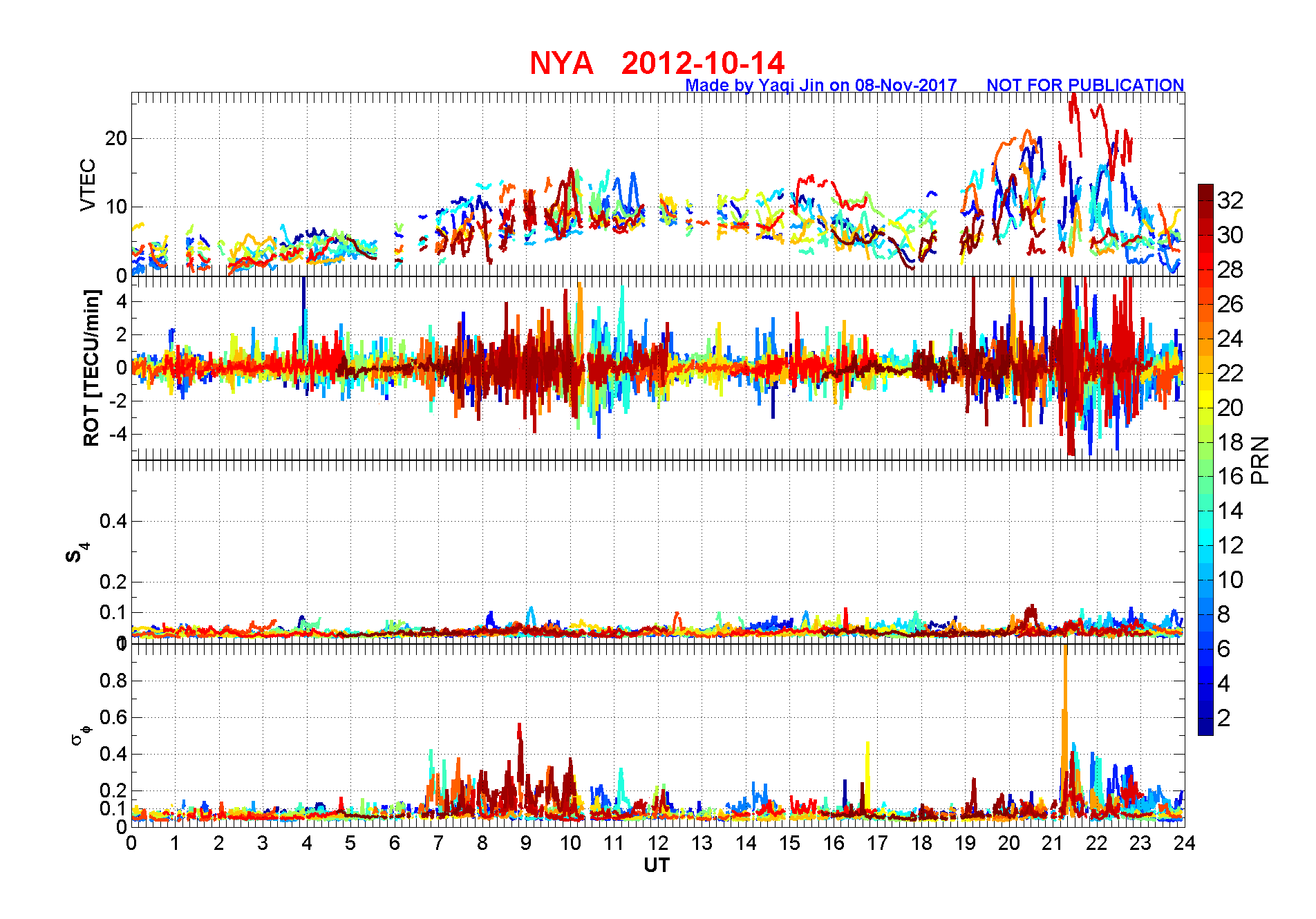
Task: Click the colorbar tick label 8
Action: pyautogui.click(x=1224, y=614)
